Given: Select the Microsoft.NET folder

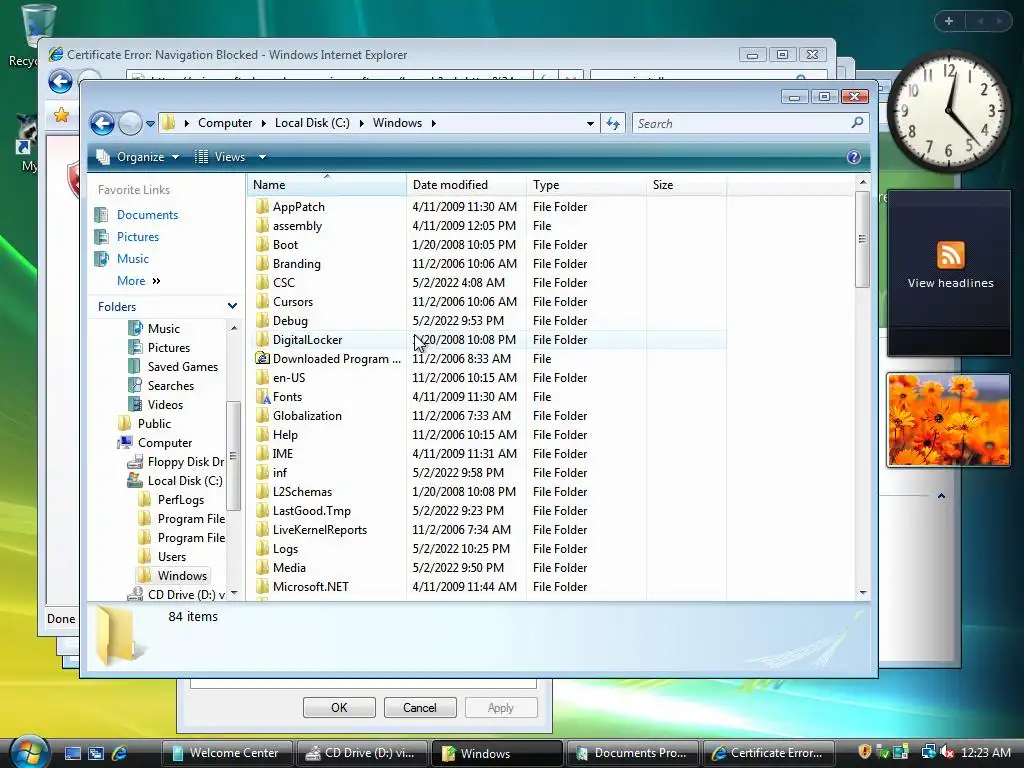Looking at the screenshot, I should point(310,586).
